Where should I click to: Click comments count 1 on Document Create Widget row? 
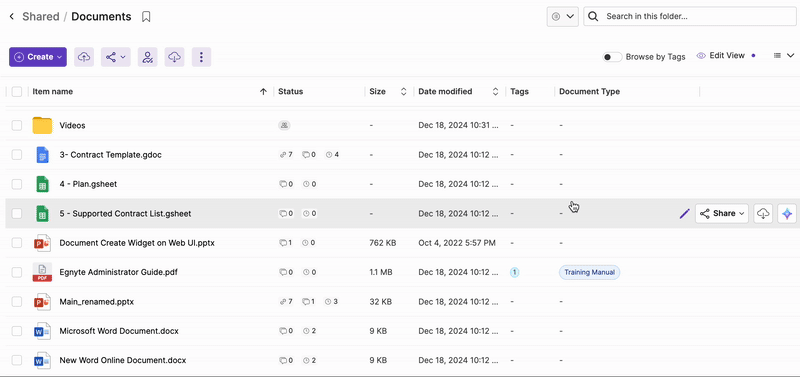pos(286,243)
